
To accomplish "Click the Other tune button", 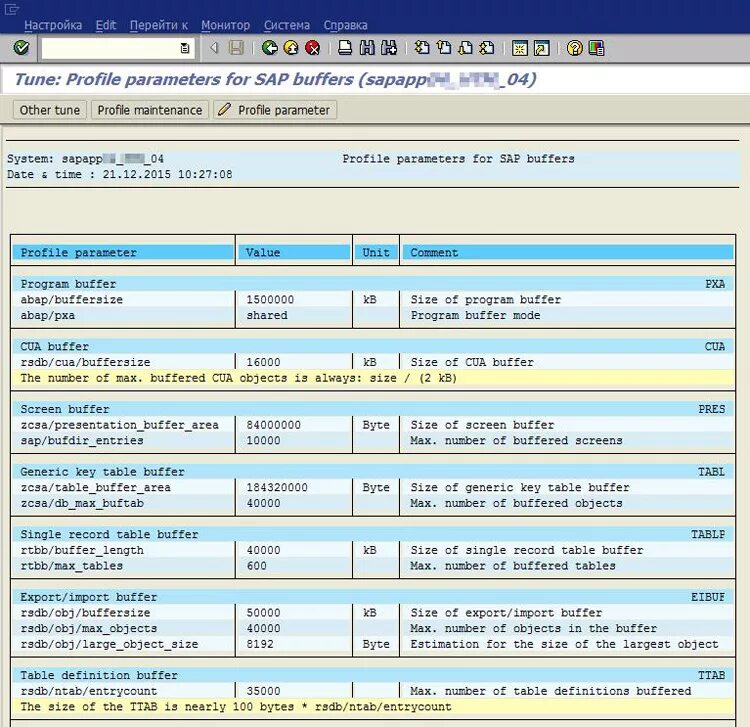I will point(50,110).
